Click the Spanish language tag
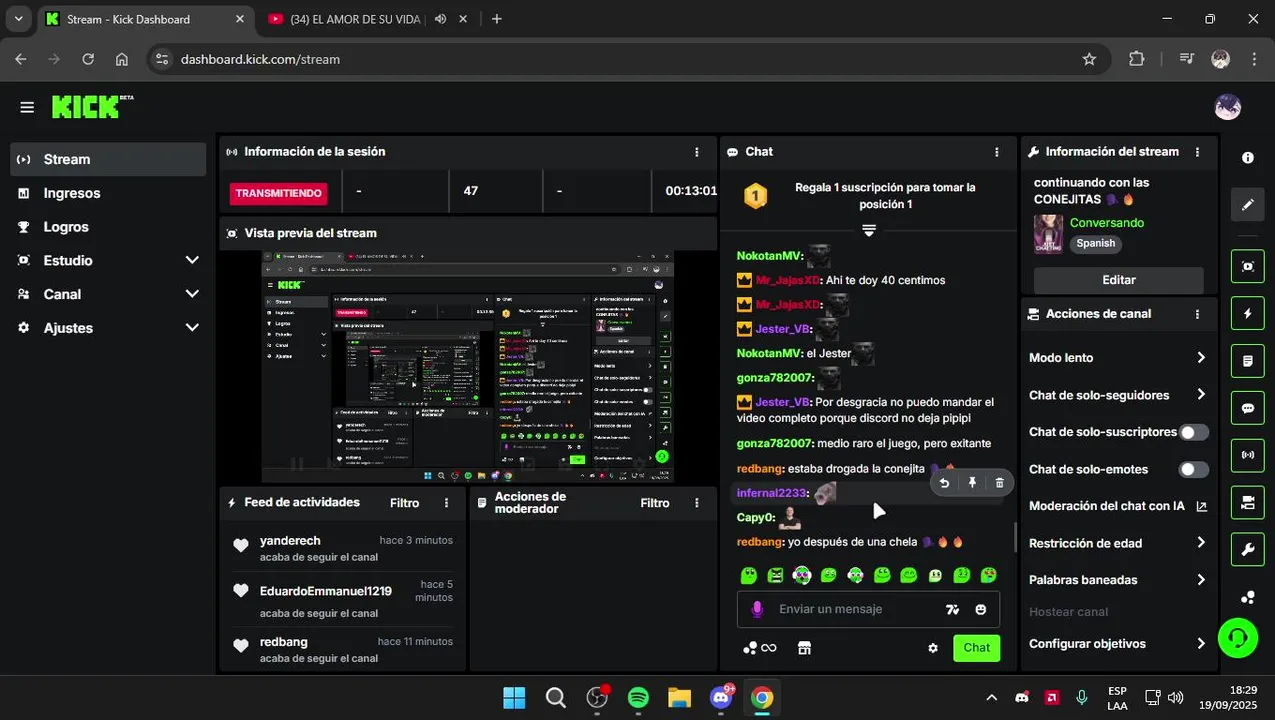Screen dimensions: 1275x720 pos(1095,243)
